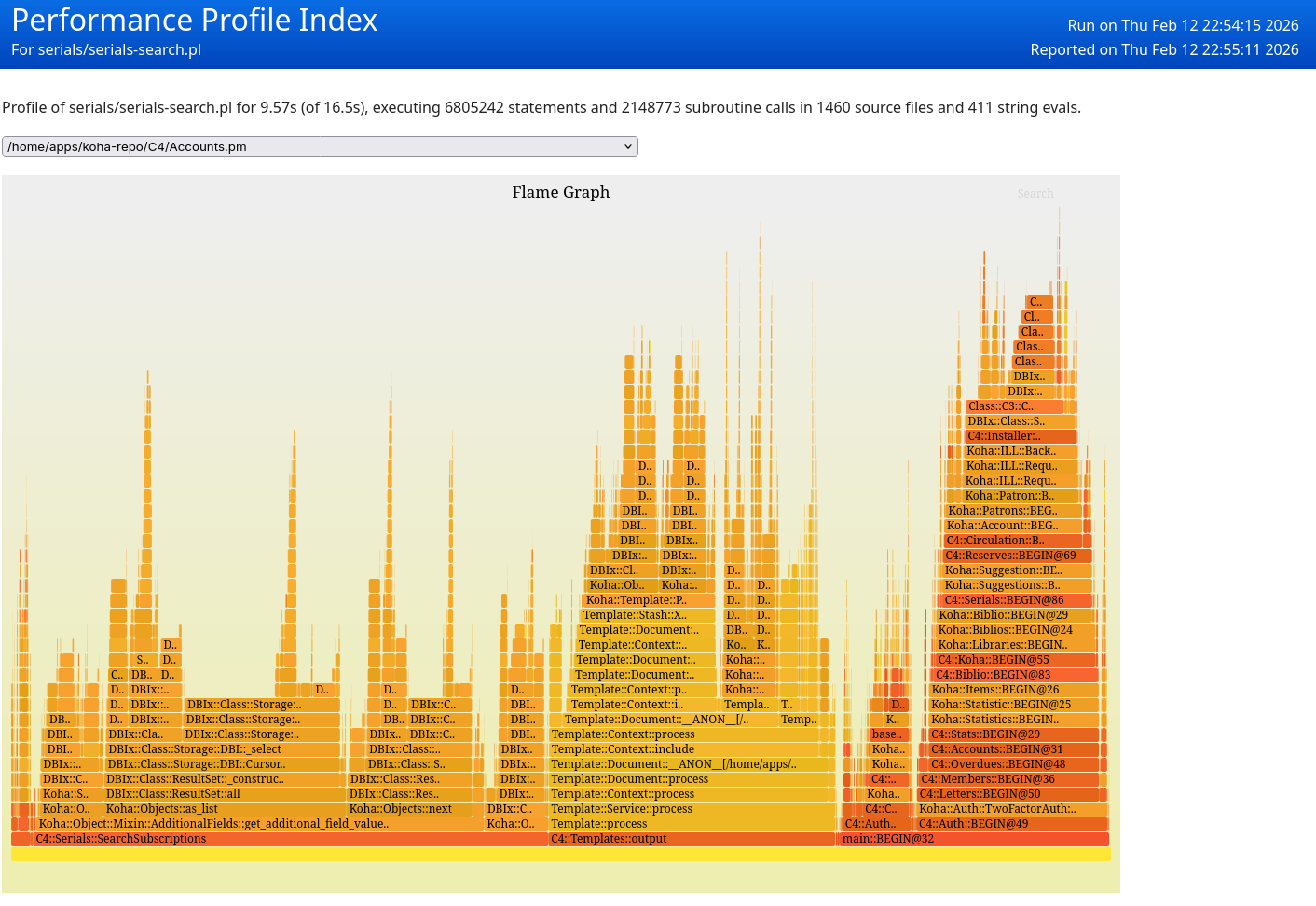Open the C4::Serials::BEGIN@86 frame
The height and width of the screenshot is (906, 1316).
tap(1016, 600)
